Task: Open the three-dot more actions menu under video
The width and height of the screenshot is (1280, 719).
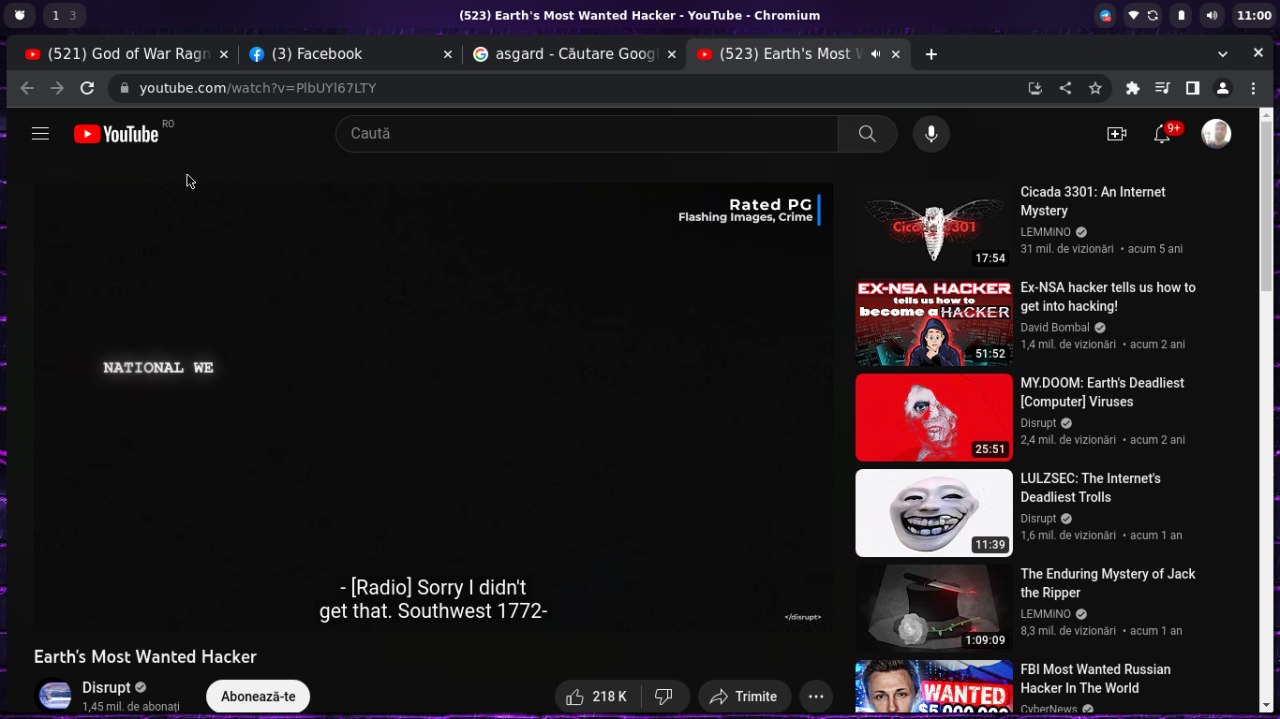Action: (816, 697)
